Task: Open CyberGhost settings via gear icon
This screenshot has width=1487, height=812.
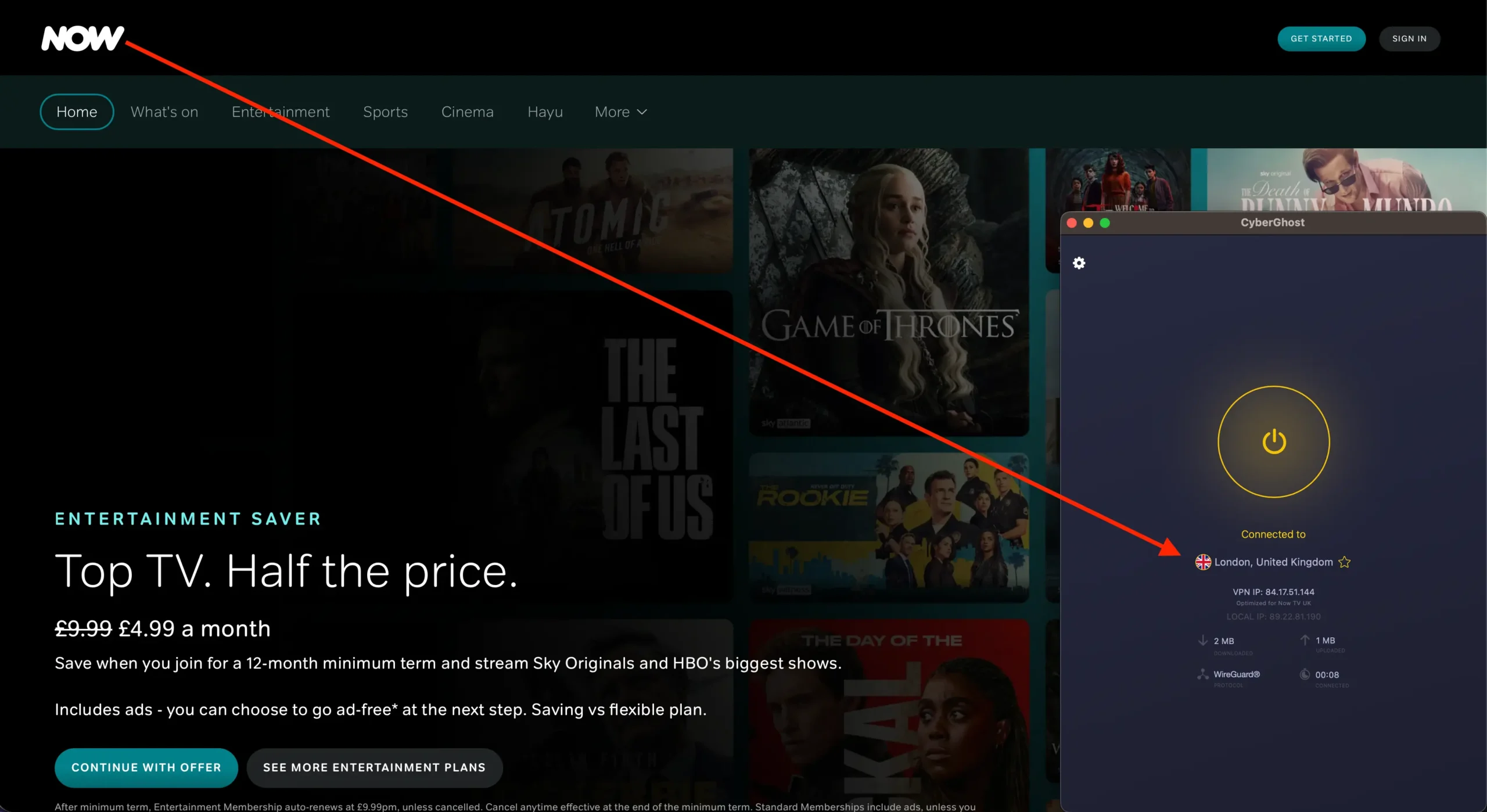Action: (1079, 263)
